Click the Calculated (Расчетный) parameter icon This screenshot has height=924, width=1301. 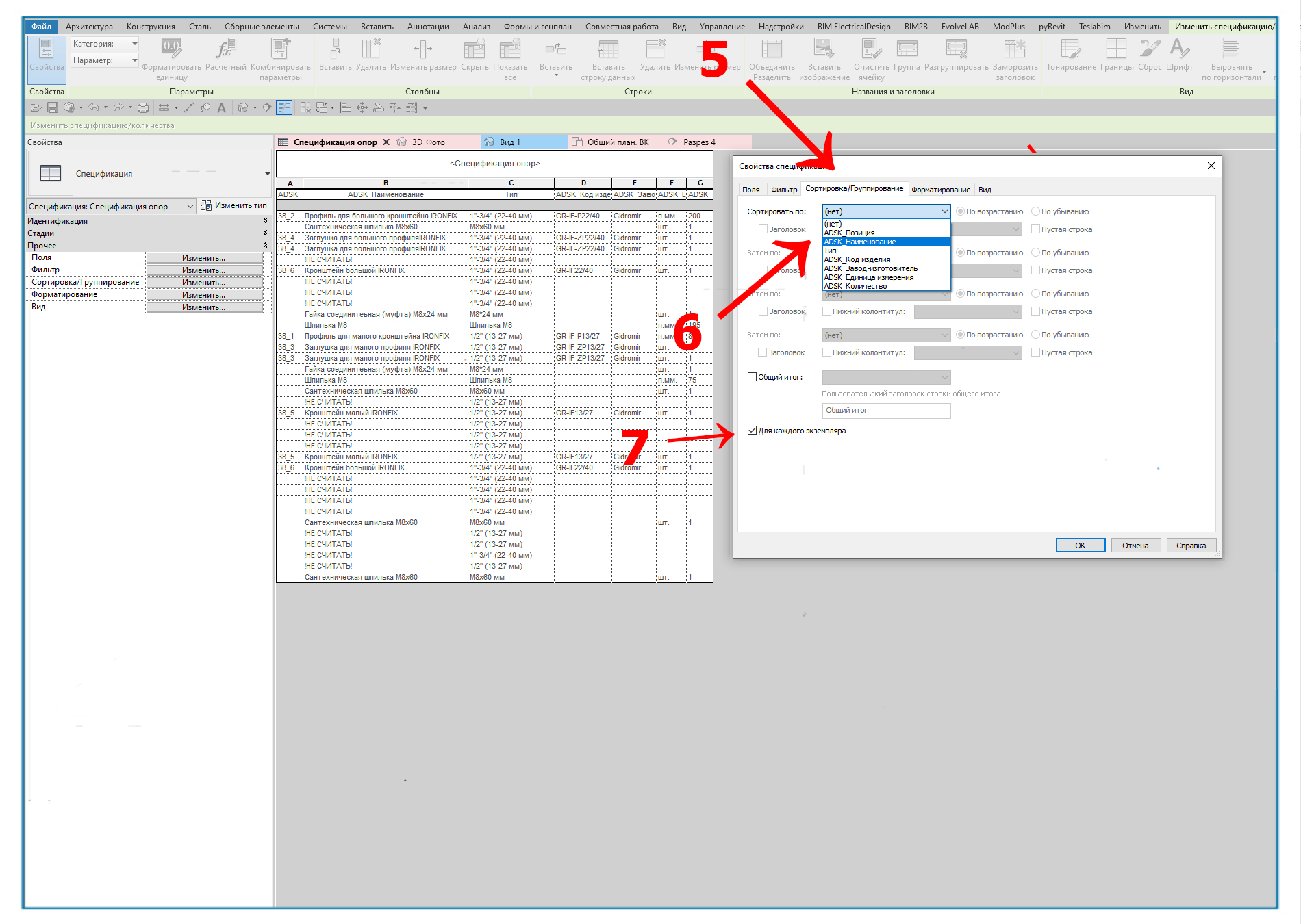pos(225,49)
